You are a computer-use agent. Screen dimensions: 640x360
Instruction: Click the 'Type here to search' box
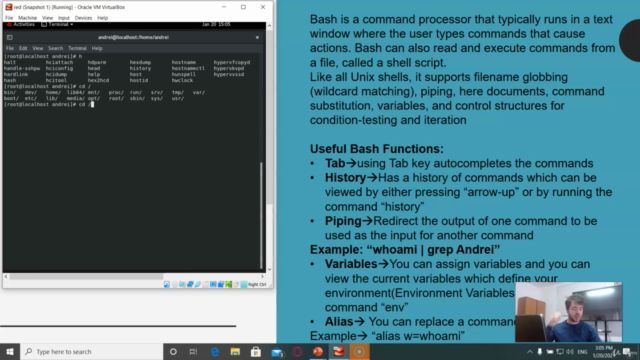pyautogui.click(x=91, y=351)
